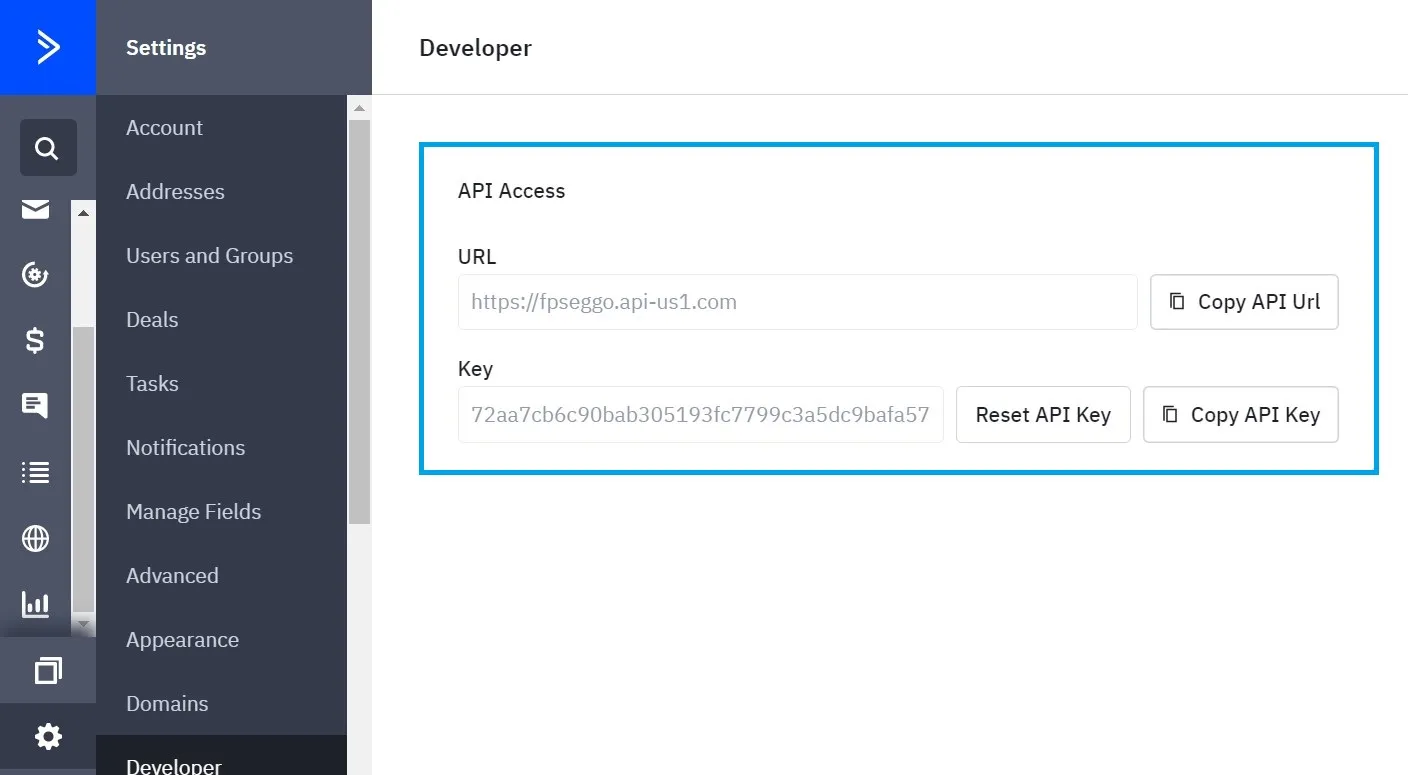Image resolution: width=1408 pixels, height=775 pixels.
Task: Open the search magnifier icon
Action: [48, 148]
